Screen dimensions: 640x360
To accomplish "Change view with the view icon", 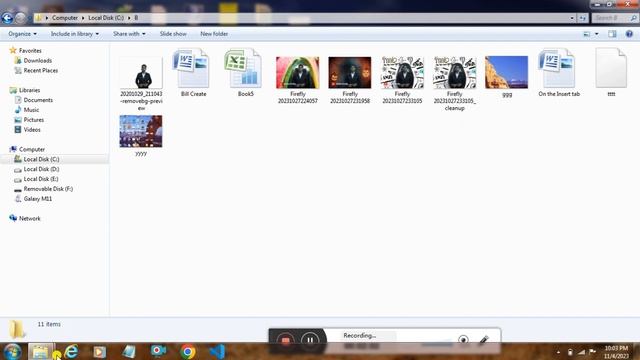I will (x=587, y=34).
